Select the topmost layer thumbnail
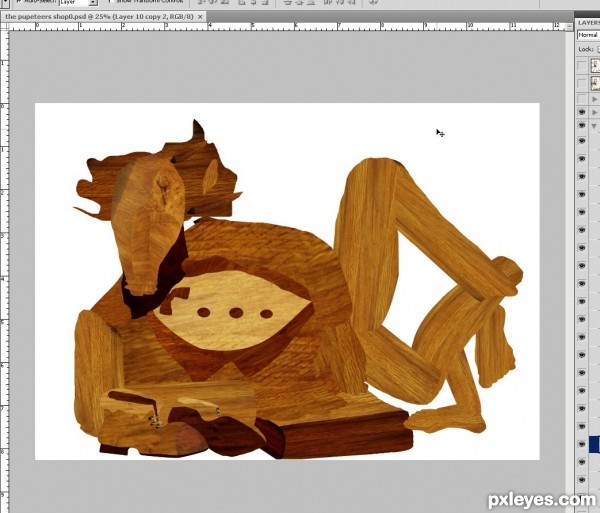The width and height of the screenshot is (600, 513). 595,65
